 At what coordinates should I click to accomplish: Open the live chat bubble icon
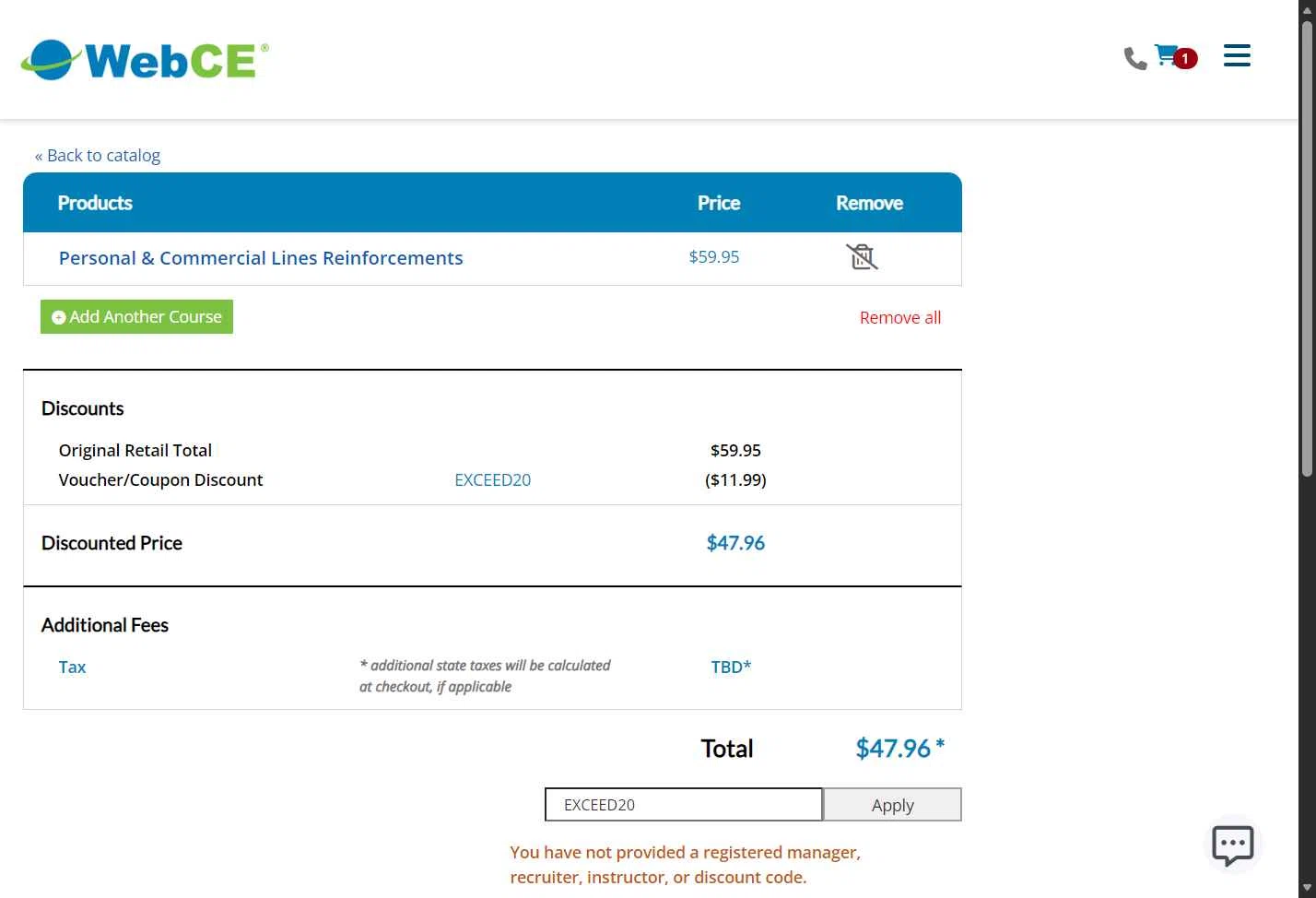(1232, 845)
